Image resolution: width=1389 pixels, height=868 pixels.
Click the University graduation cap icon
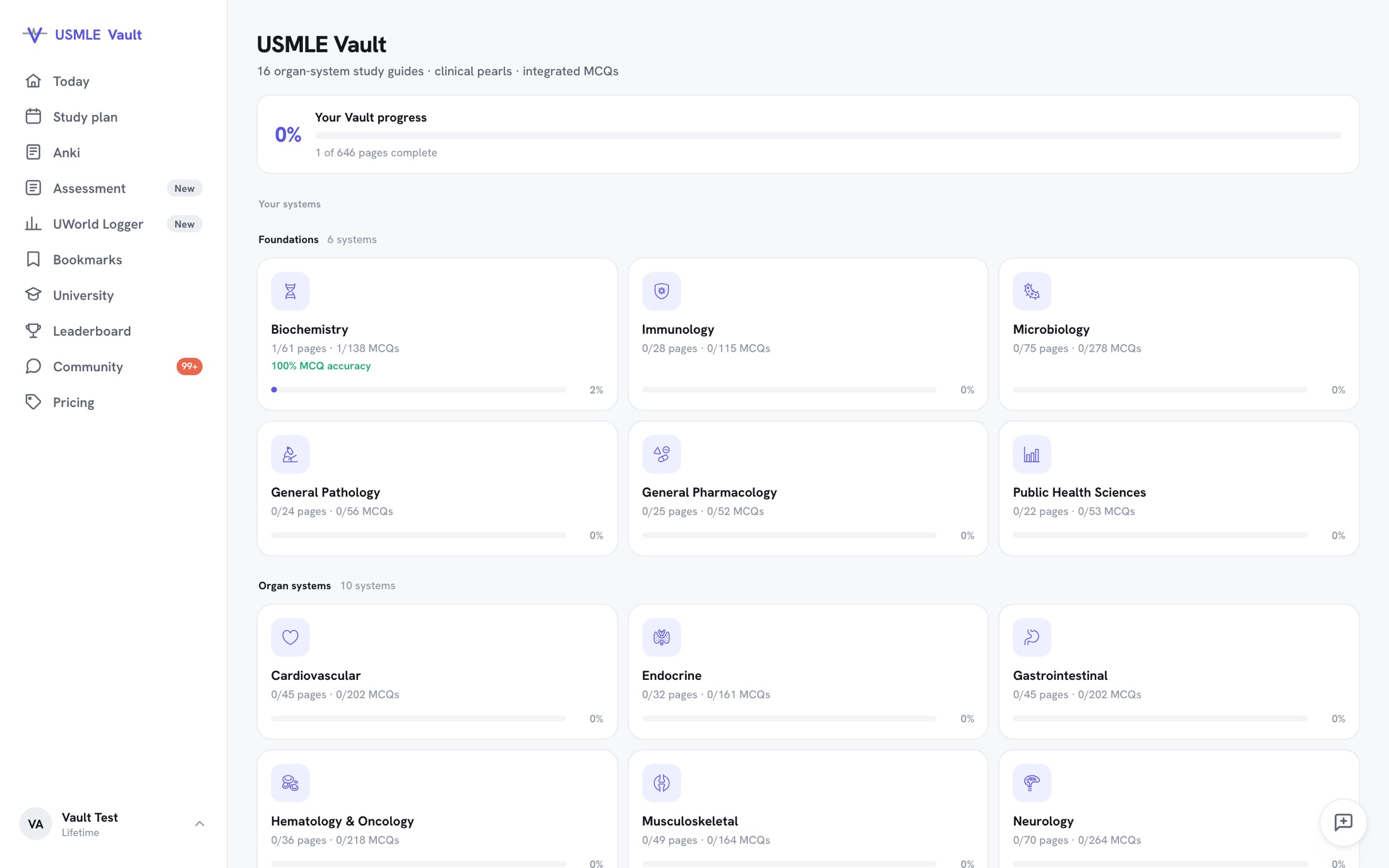click(x=33, y=295)
